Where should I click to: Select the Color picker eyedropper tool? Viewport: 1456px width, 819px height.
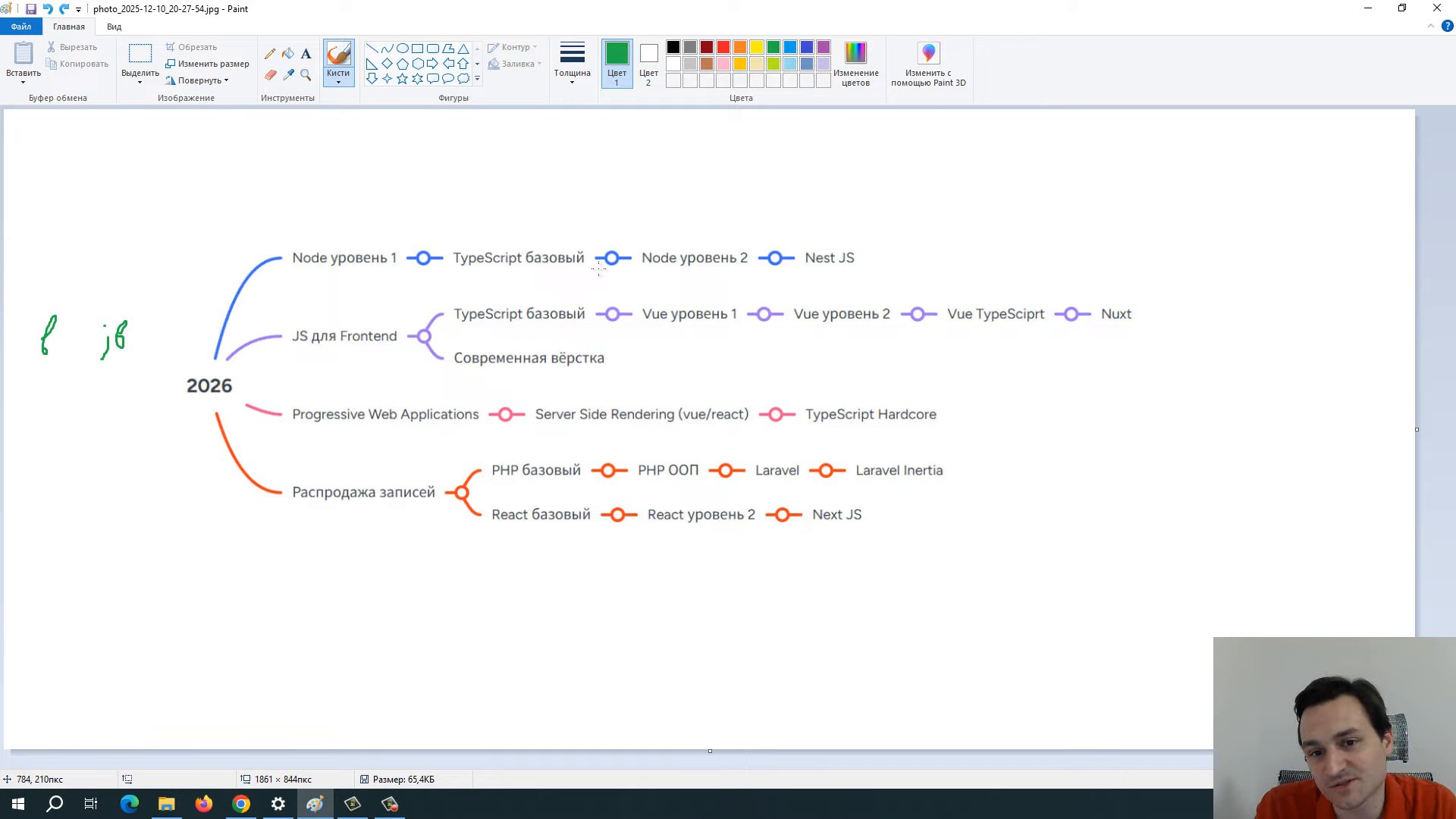(x=288, y=75)
